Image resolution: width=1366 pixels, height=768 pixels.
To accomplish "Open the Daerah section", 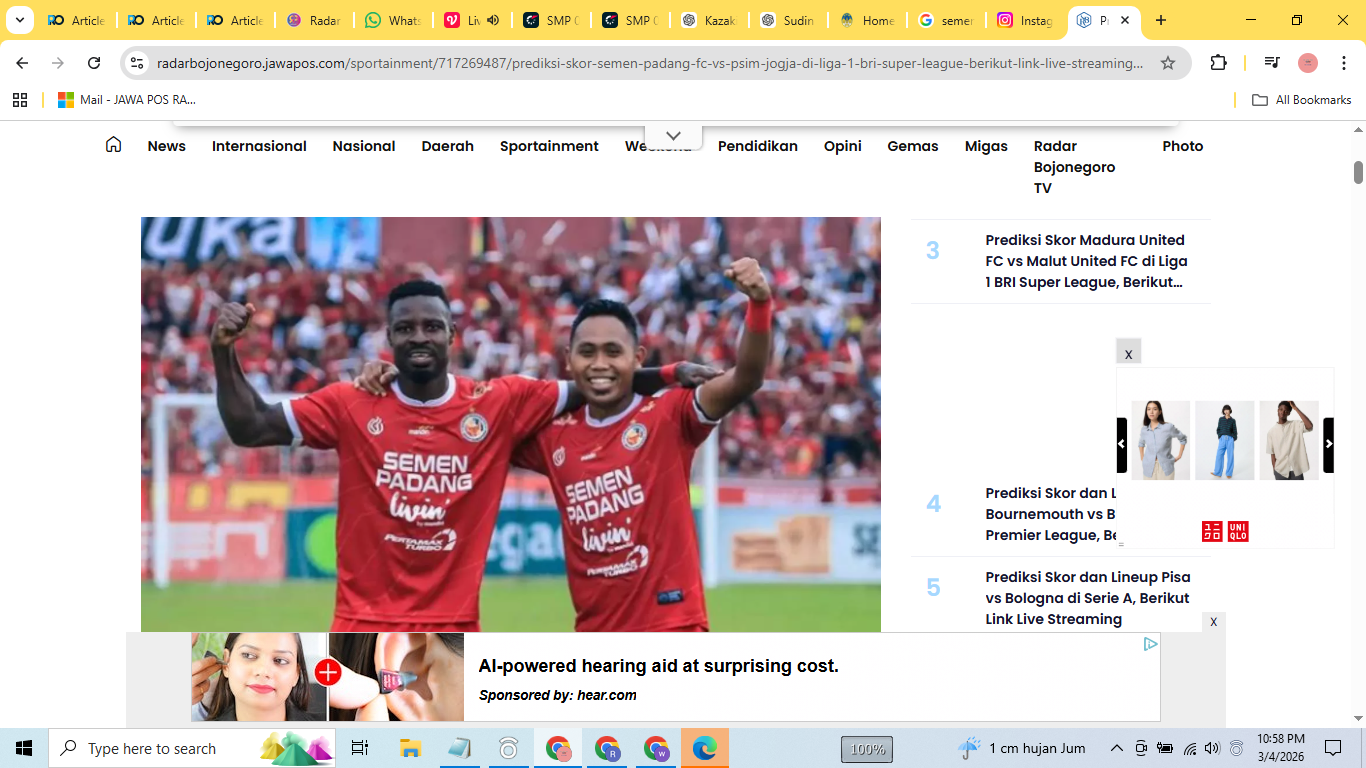I will pyautogui.click(x=447, y=146).
